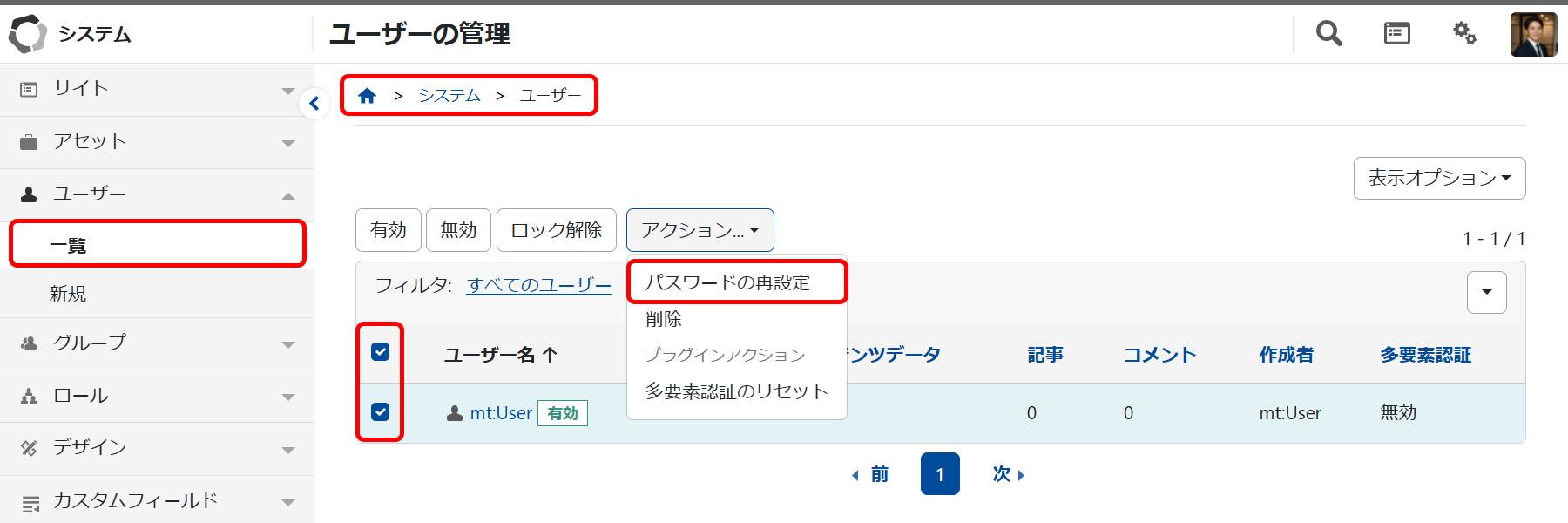Open the site list panel icon
1568x523 pixels.
click(x=1396, y=34)
